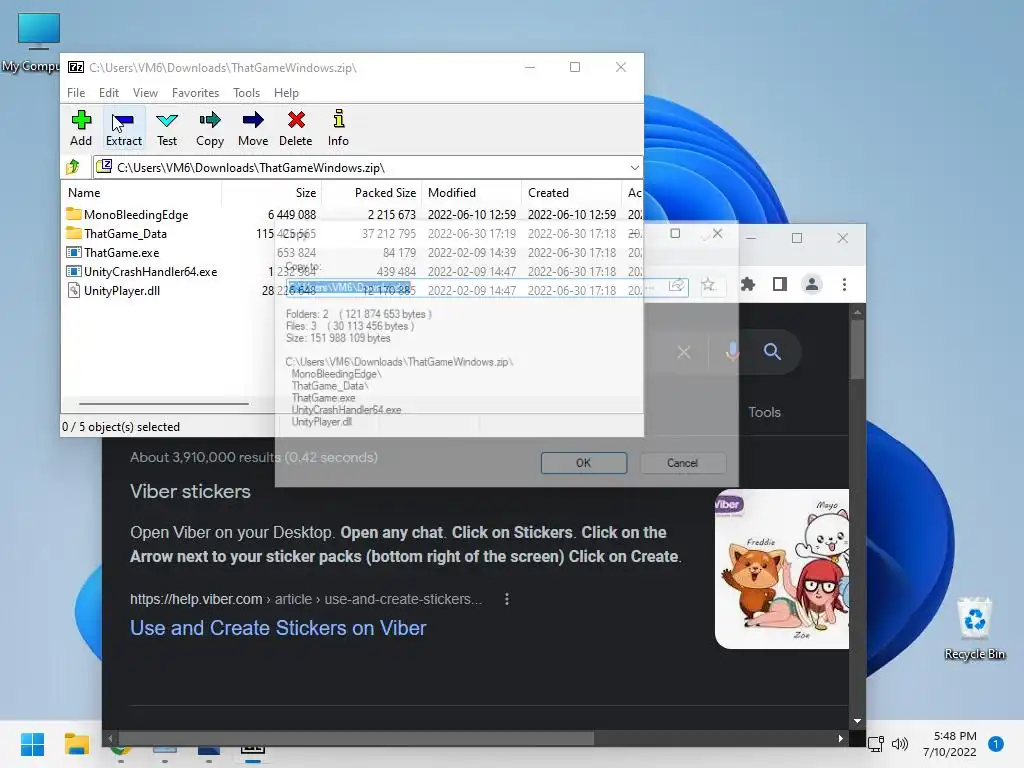Screen dimensions: 1024x768
Task: Open the Use and Create Stickers on Viber link
Action: pos(278,628)
